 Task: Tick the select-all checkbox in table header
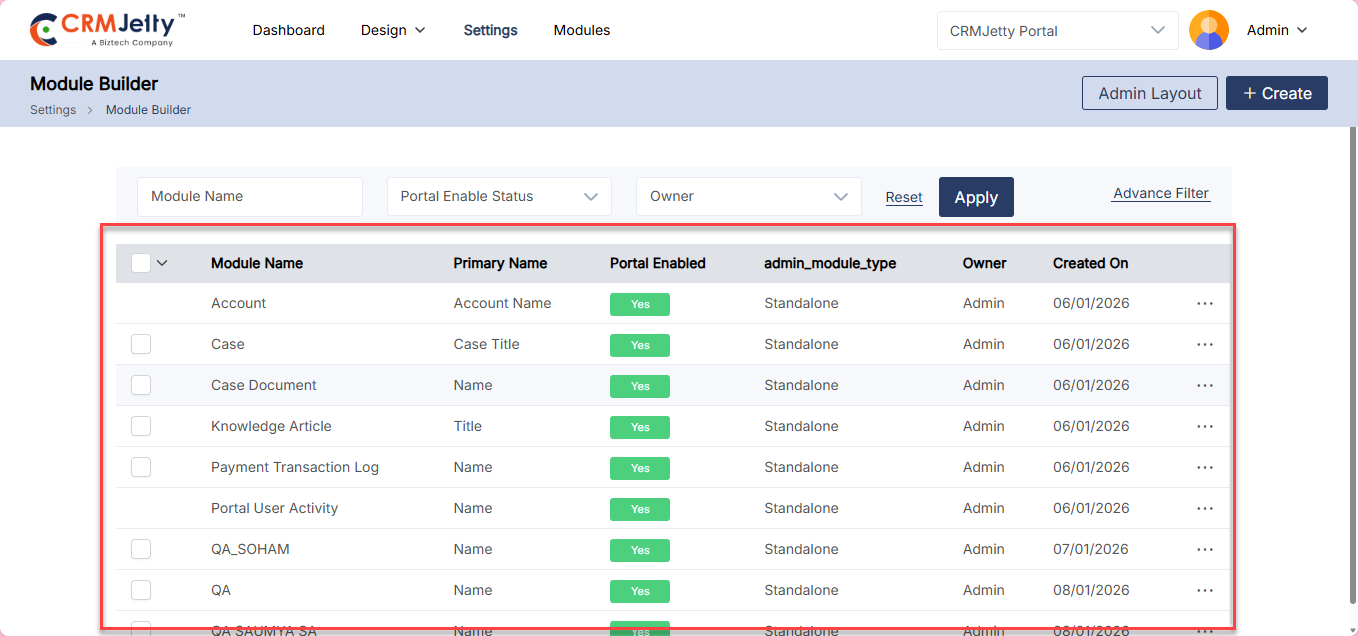tap(141, 263)
